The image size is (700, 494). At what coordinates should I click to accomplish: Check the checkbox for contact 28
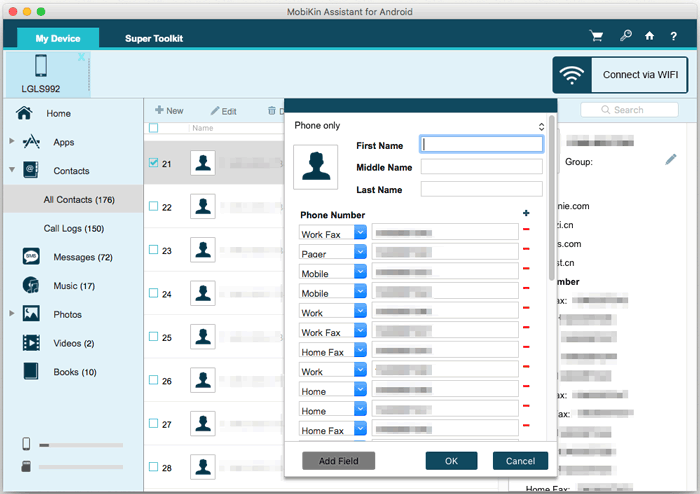(x=154, y=467)
